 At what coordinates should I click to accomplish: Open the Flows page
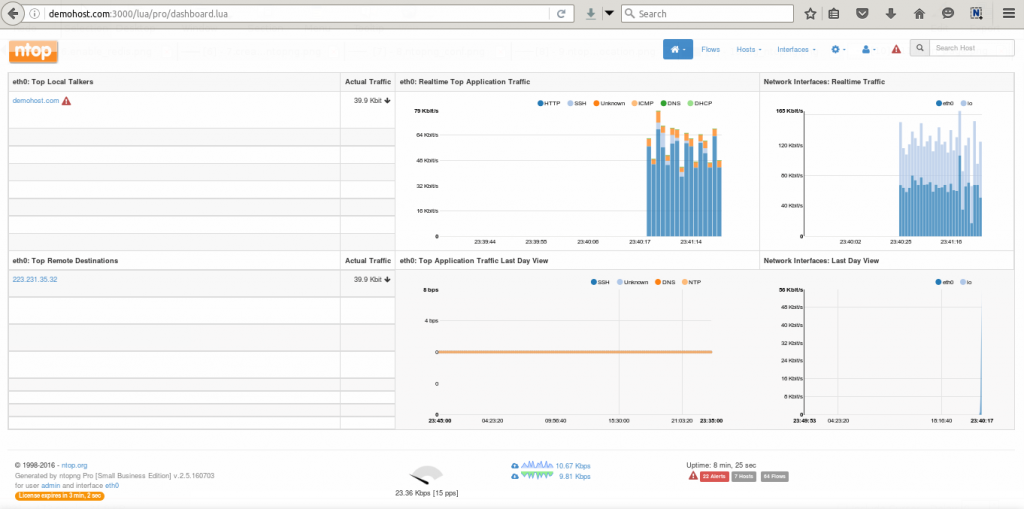click(x=710, y=49)
